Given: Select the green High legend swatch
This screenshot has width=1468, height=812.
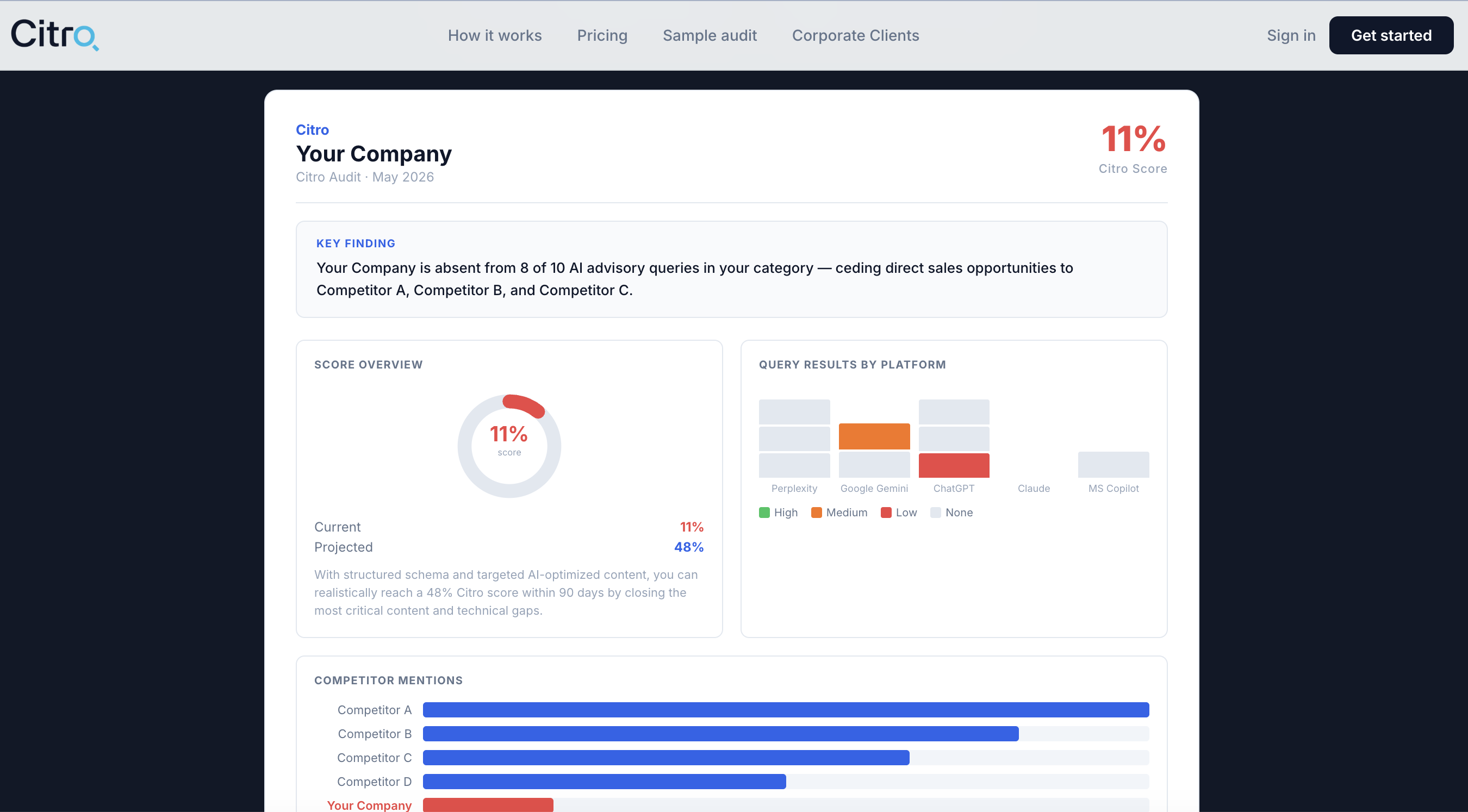Looking at the screenshot, I should pyautogui.click(x=764, y=513).
